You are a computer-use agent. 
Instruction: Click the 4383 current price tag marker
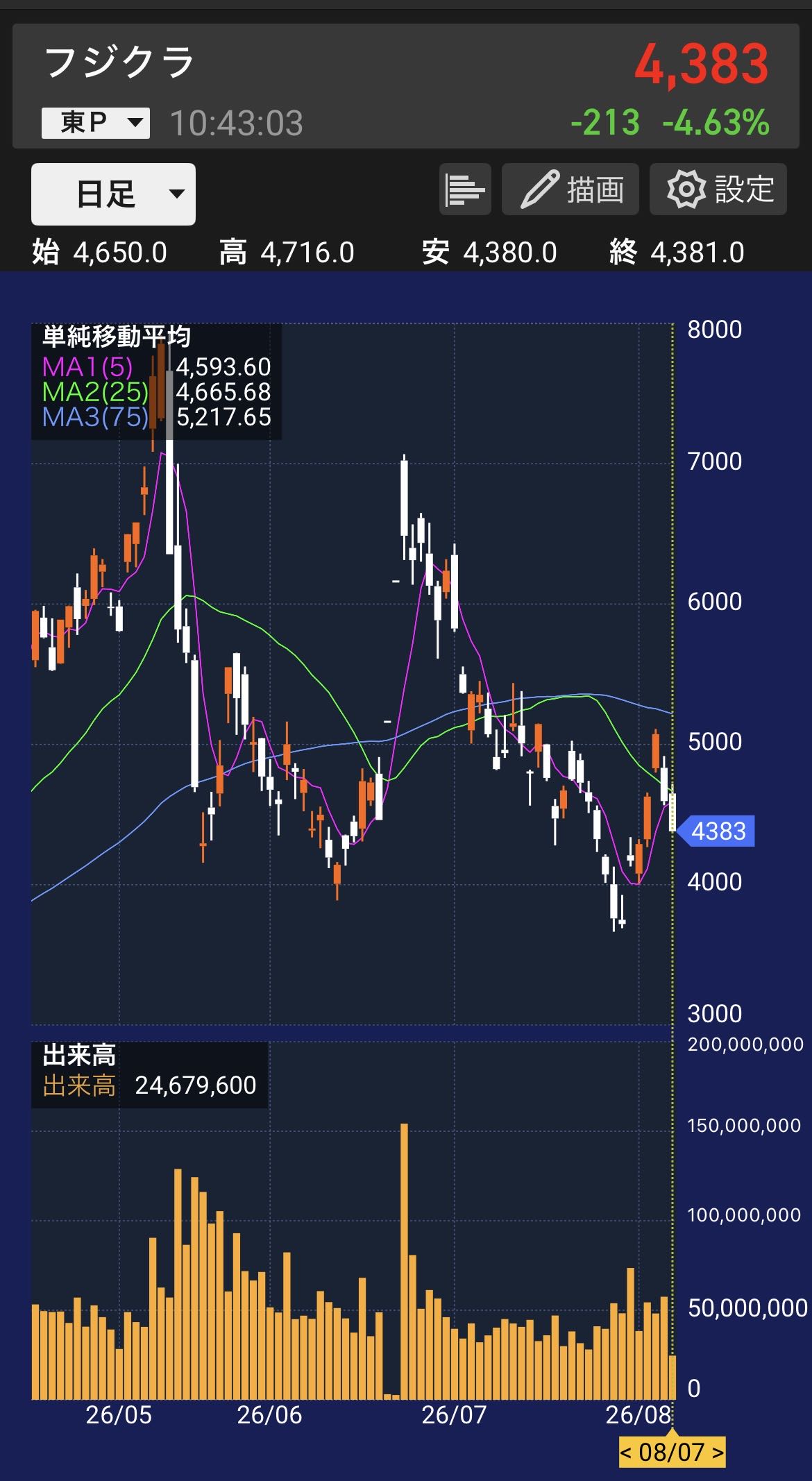[715, 831]
